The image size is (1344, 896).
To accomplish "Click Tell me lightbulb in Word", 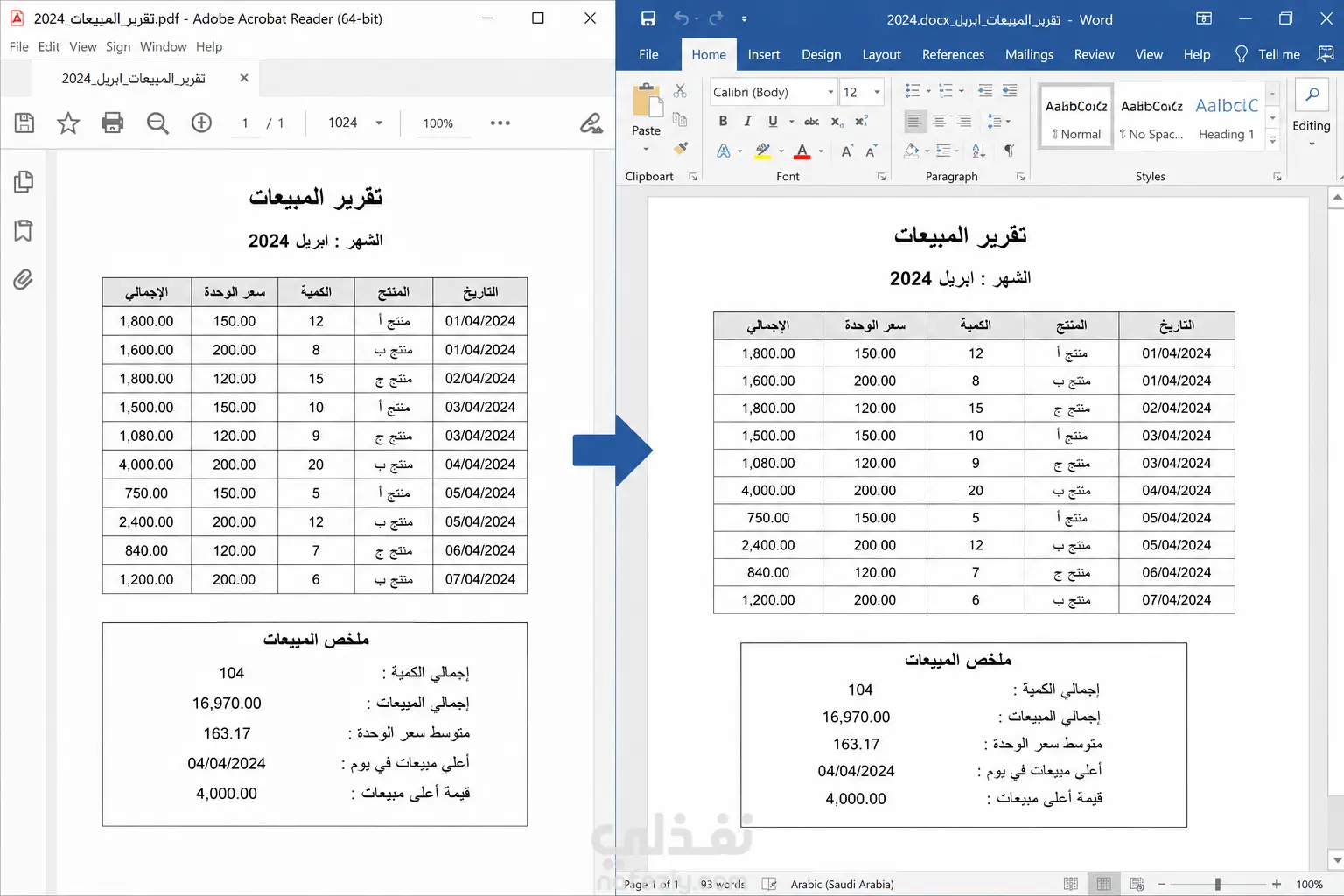I will 1242,54.
